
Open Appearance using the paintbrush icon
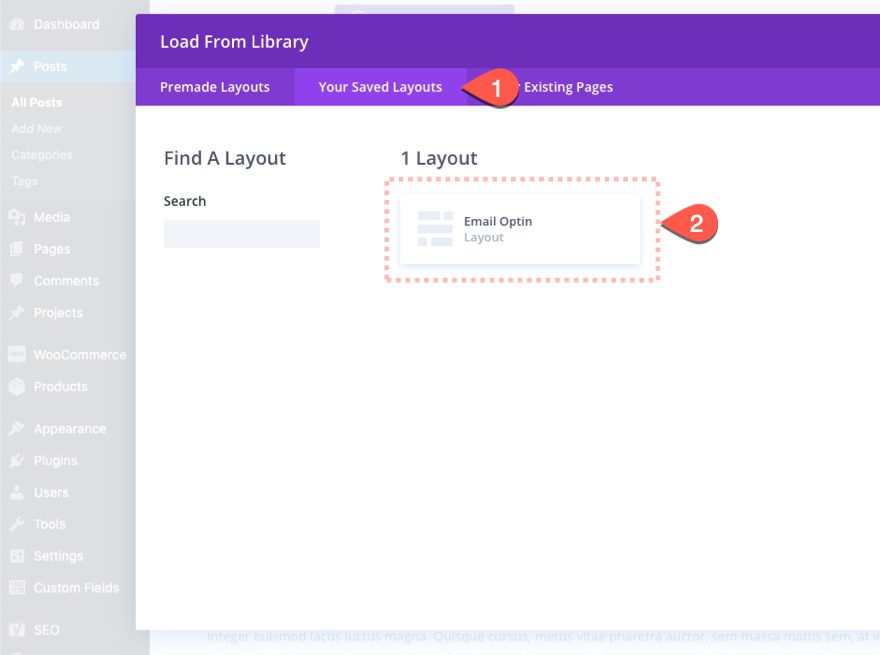point(16,428)
